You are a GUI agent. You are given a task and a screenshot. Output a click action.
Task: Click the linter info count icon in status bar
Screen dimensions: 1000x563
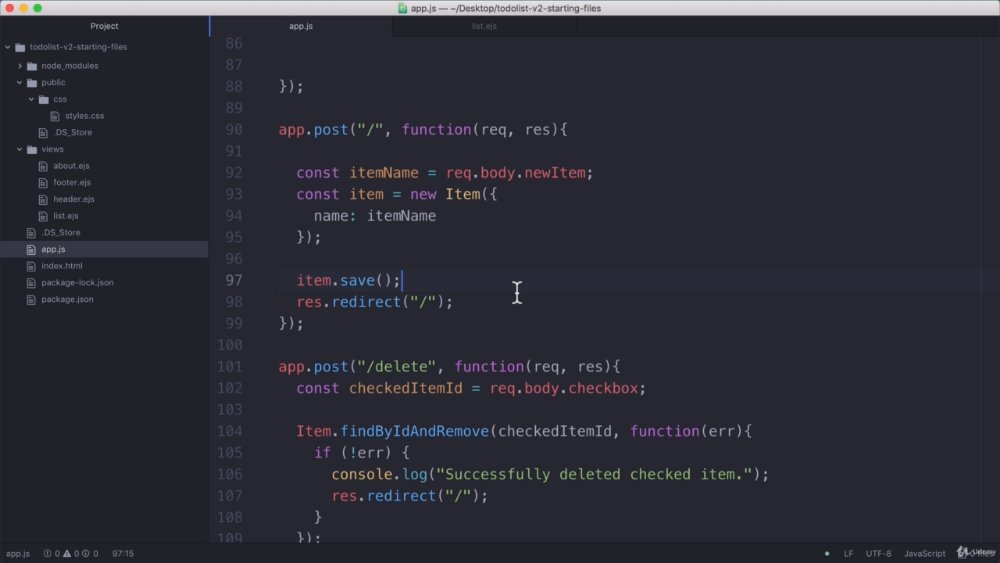(85, 553)
